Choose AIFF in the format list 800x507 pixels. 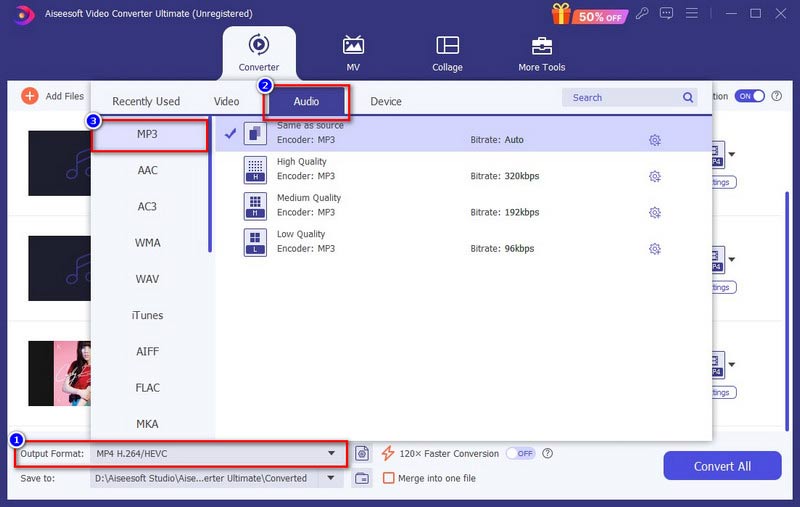[x=147, y=351]
